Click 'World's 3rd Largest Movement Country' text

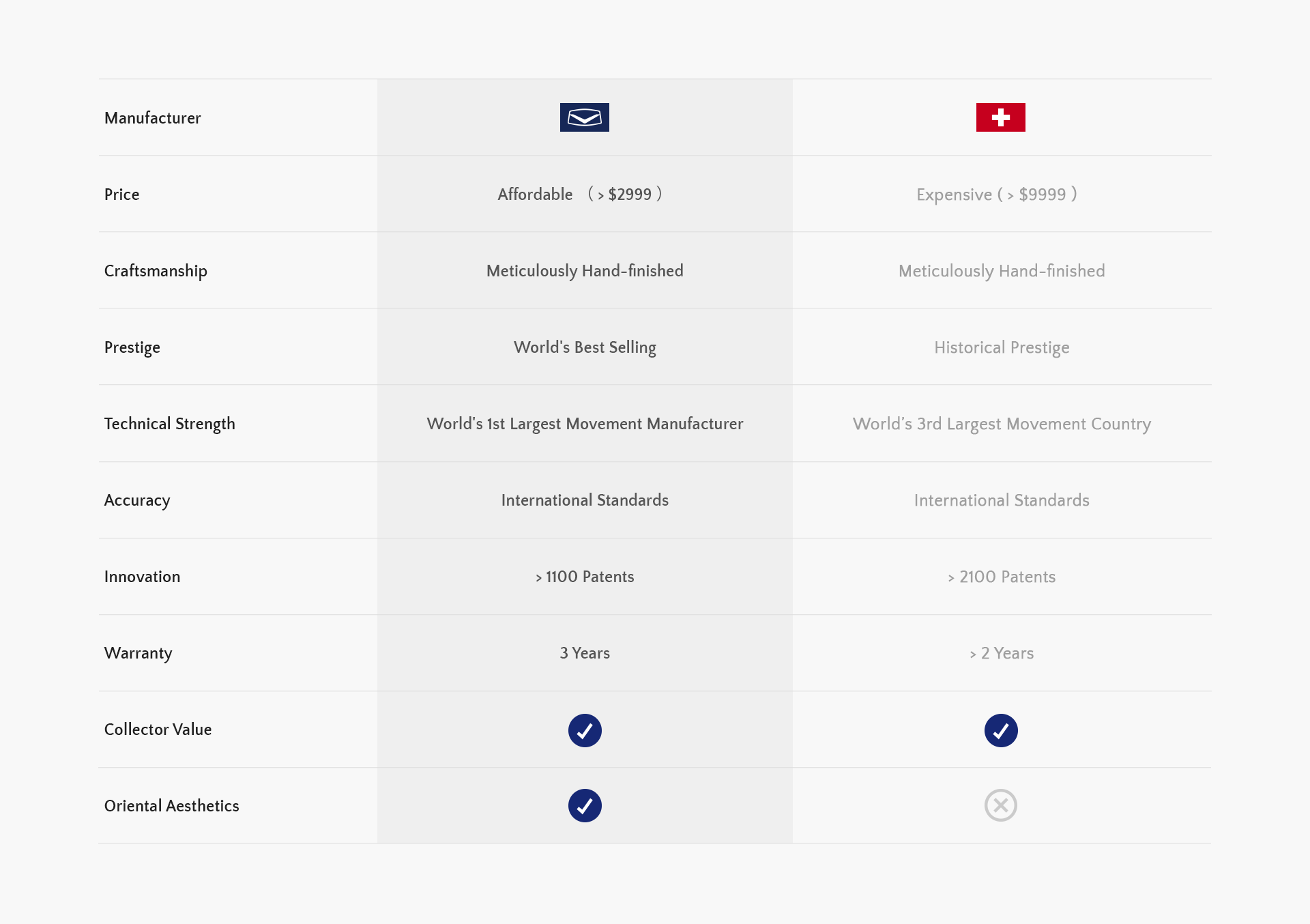click(x=1002, y=424)
